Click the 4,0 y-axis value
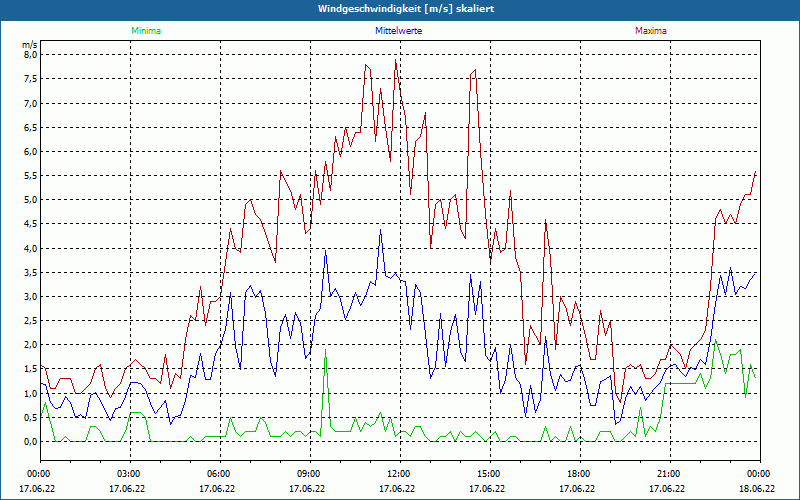Viewport: 800px width, 500px height. [x=30, y=248]
